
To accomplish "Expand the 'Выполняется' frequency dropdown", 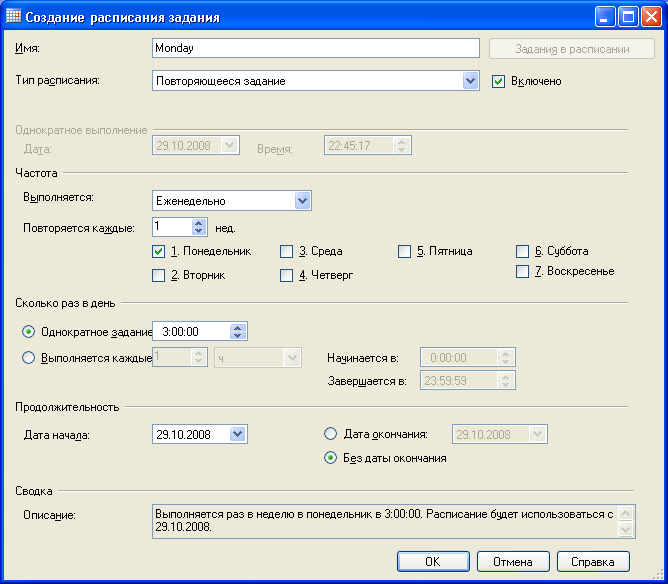I will tap(303, 201).
